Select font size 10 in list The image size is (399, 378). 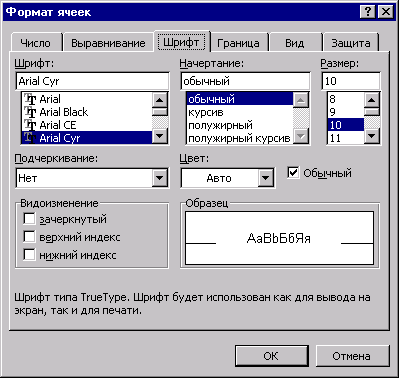click(x=345, y=125)
